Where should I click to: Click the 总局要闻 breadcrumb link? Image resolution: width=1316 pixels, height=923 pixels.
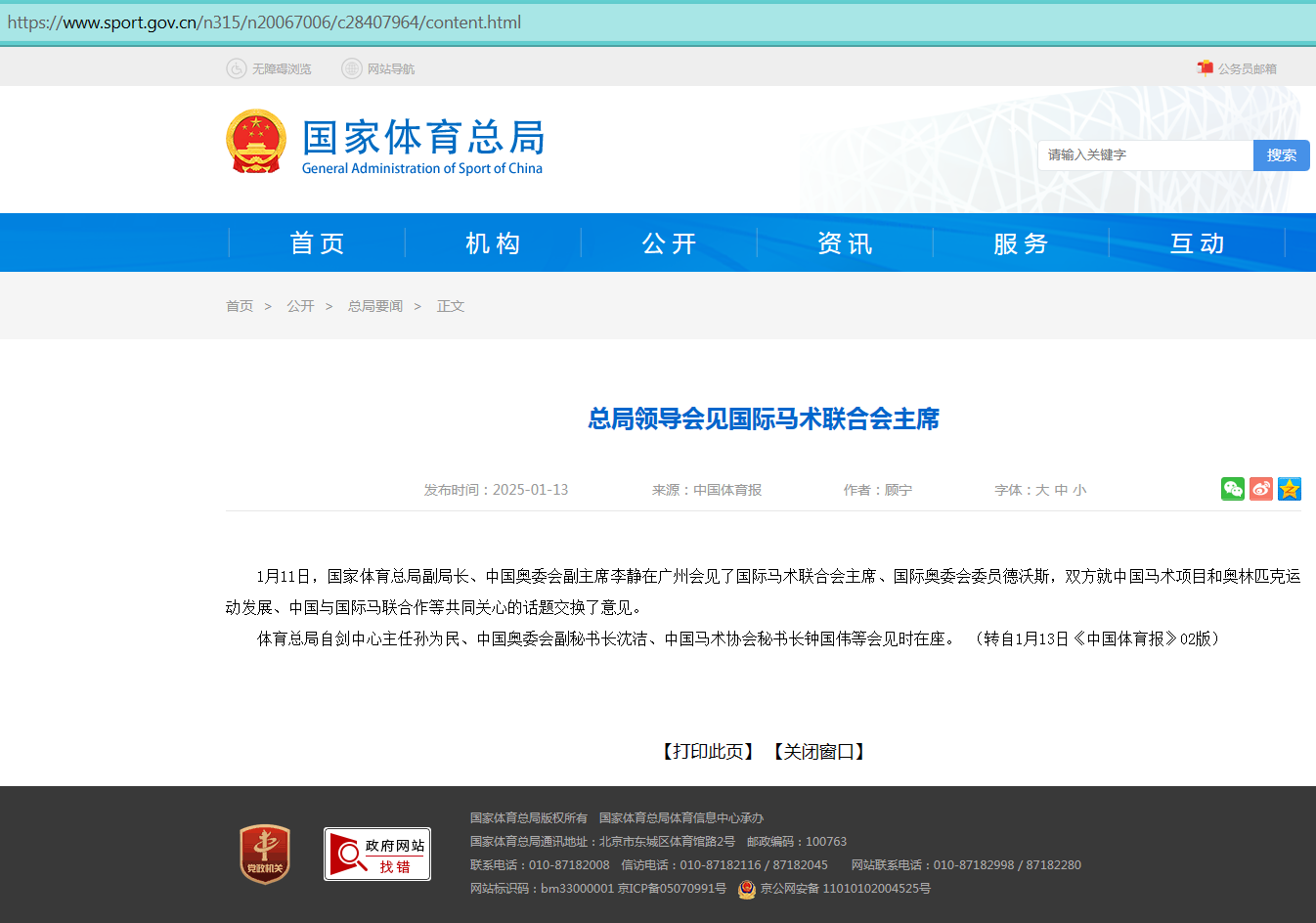(375, 306)
